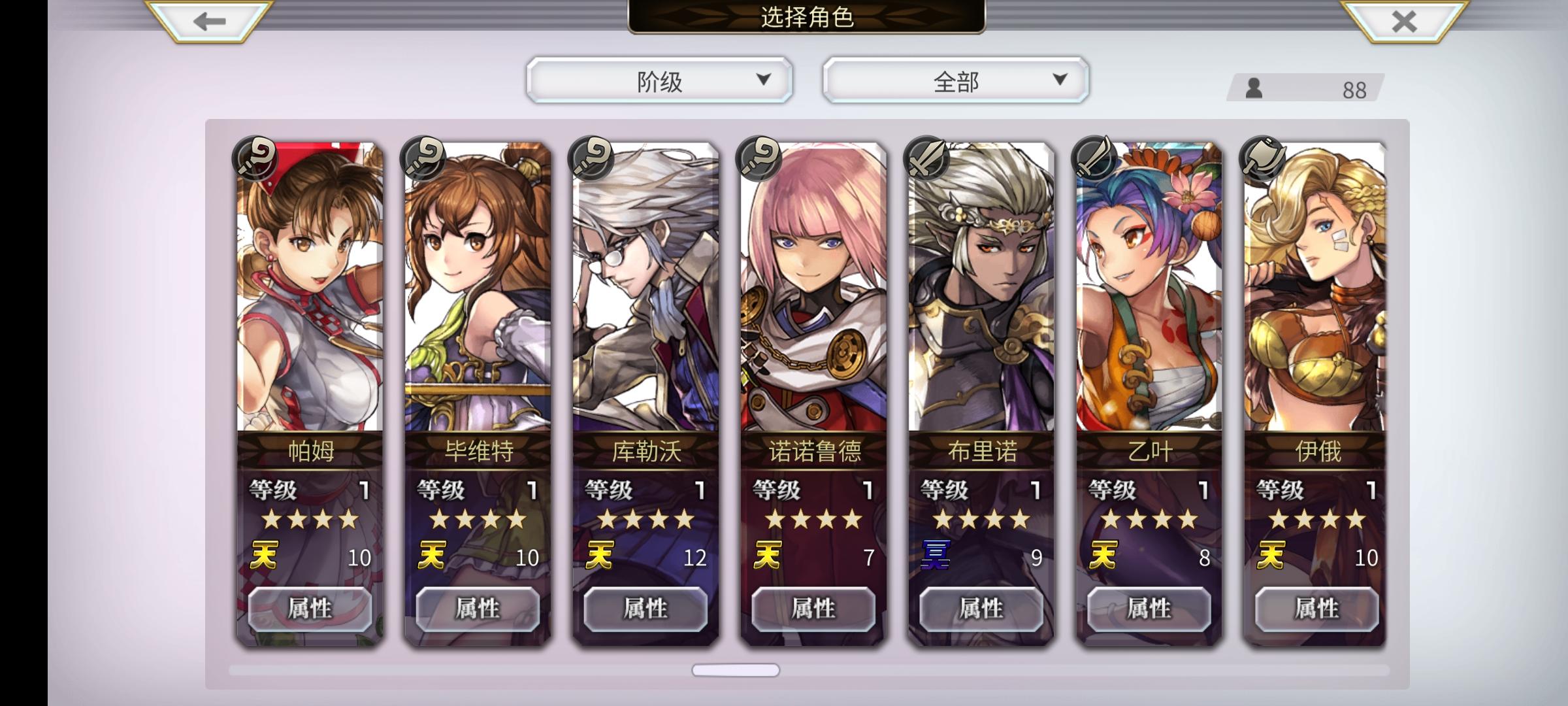Click the character count person icon
This screenshot has height=706, width=1568.
1254,88
